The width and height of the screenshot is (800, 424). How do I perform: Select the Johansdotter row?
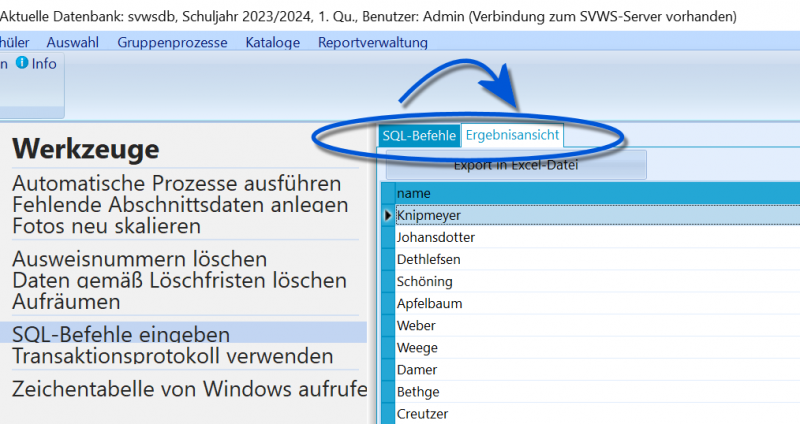[598, 237]
